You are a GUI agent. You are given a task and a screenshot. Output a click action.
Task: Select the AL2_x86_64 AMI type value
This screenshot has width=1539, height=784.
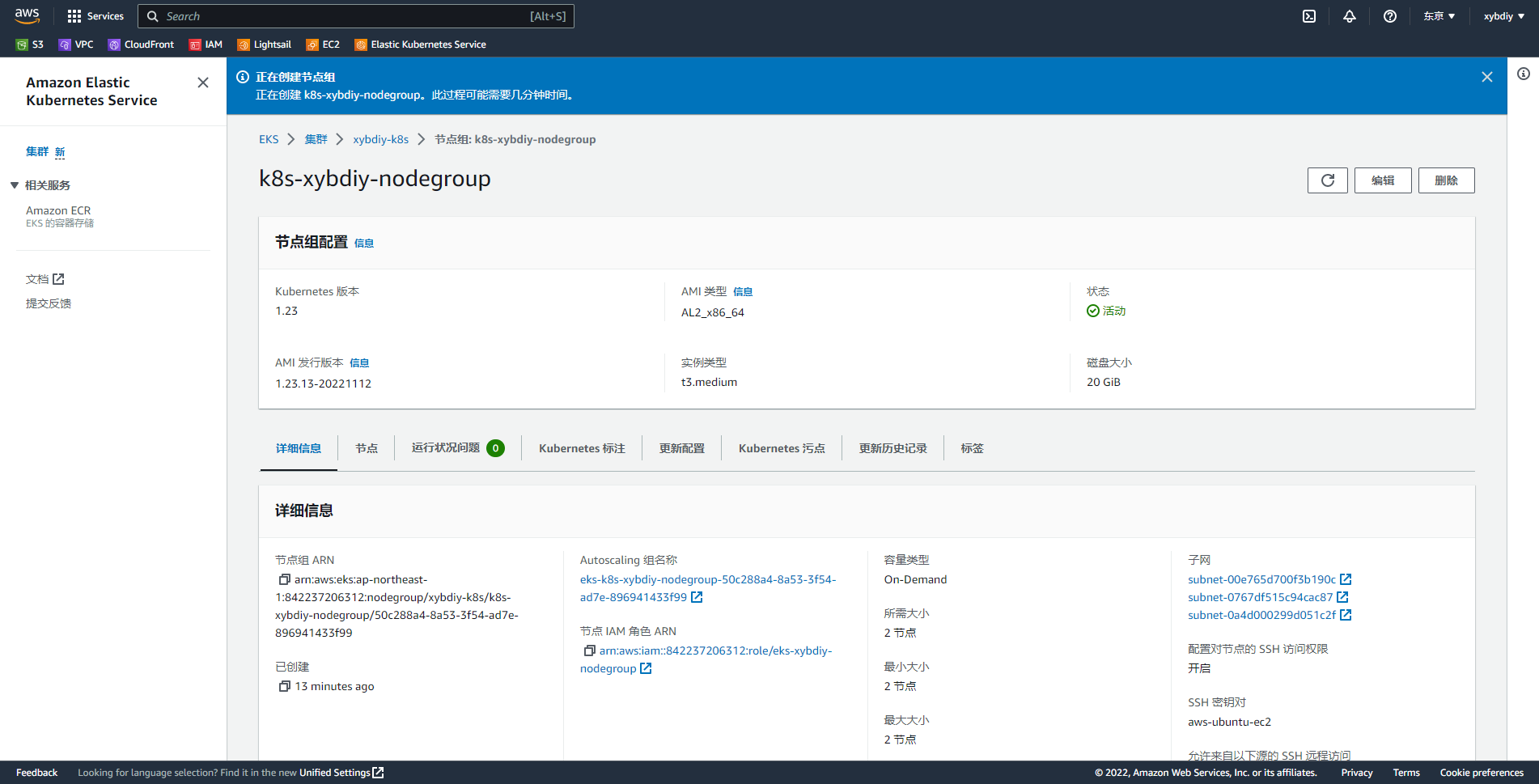[x=713, y=312]
